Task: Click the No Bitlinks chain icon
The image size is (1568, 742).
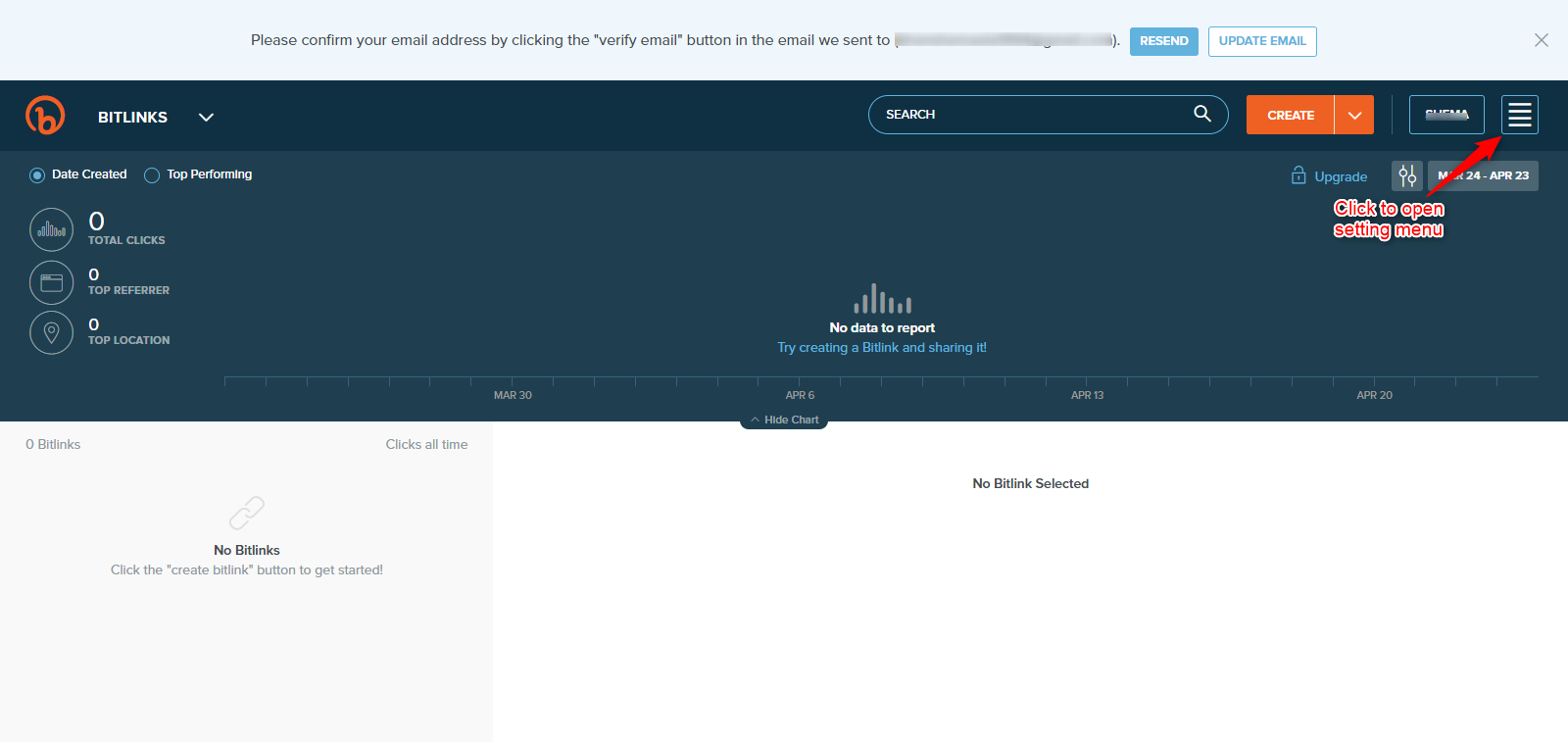Action: coord(247,513)
